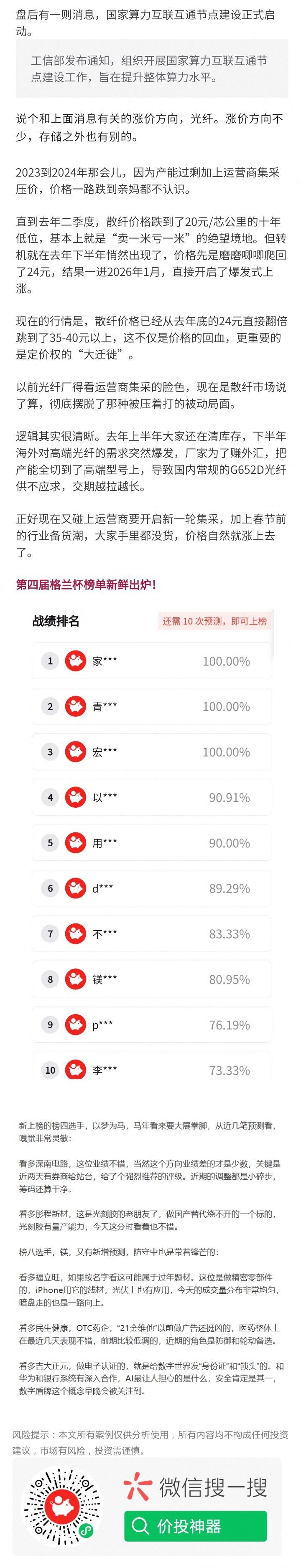This screenshot has height=1568, width=301.
Task: Select the 不*** ranking row name
Action: (105, 934)
